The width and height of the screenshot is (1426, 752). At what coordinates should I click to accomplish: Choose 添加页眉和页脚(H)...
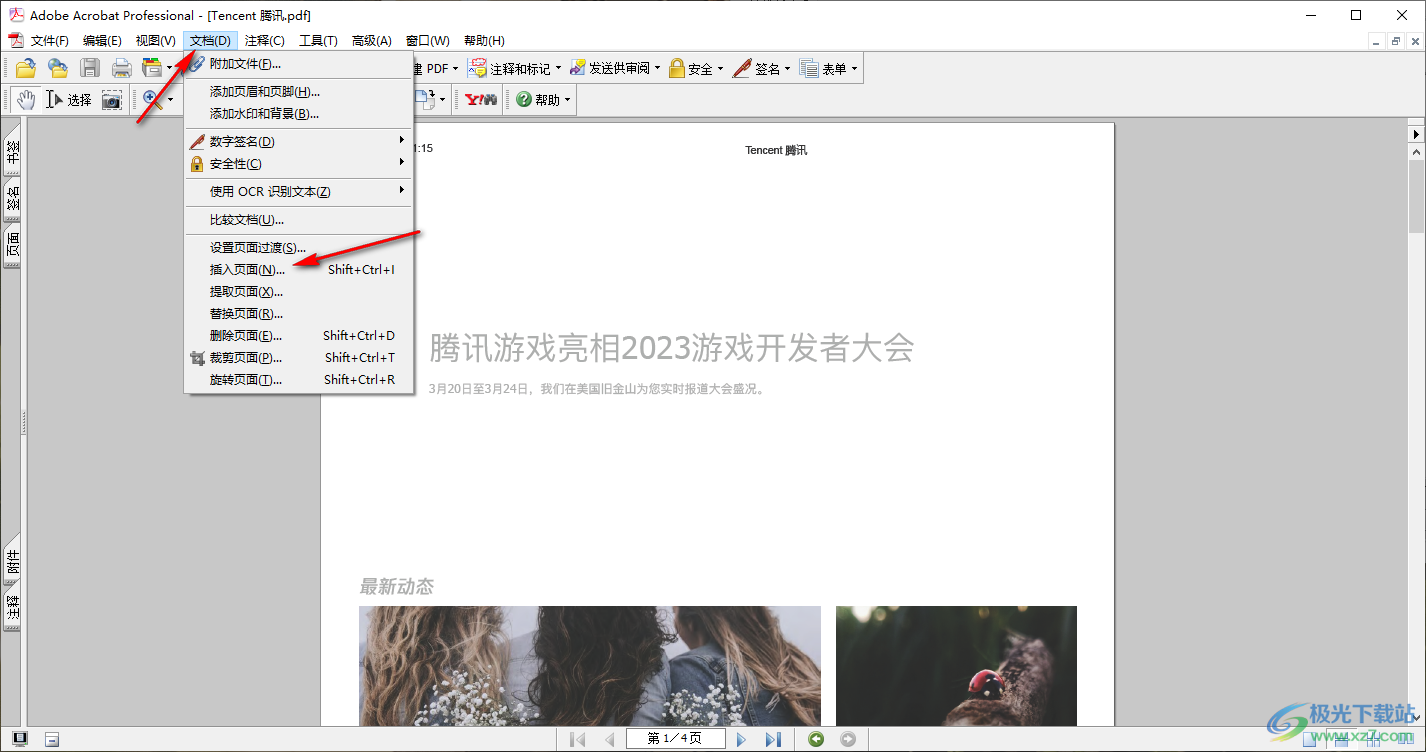(299, 92)
